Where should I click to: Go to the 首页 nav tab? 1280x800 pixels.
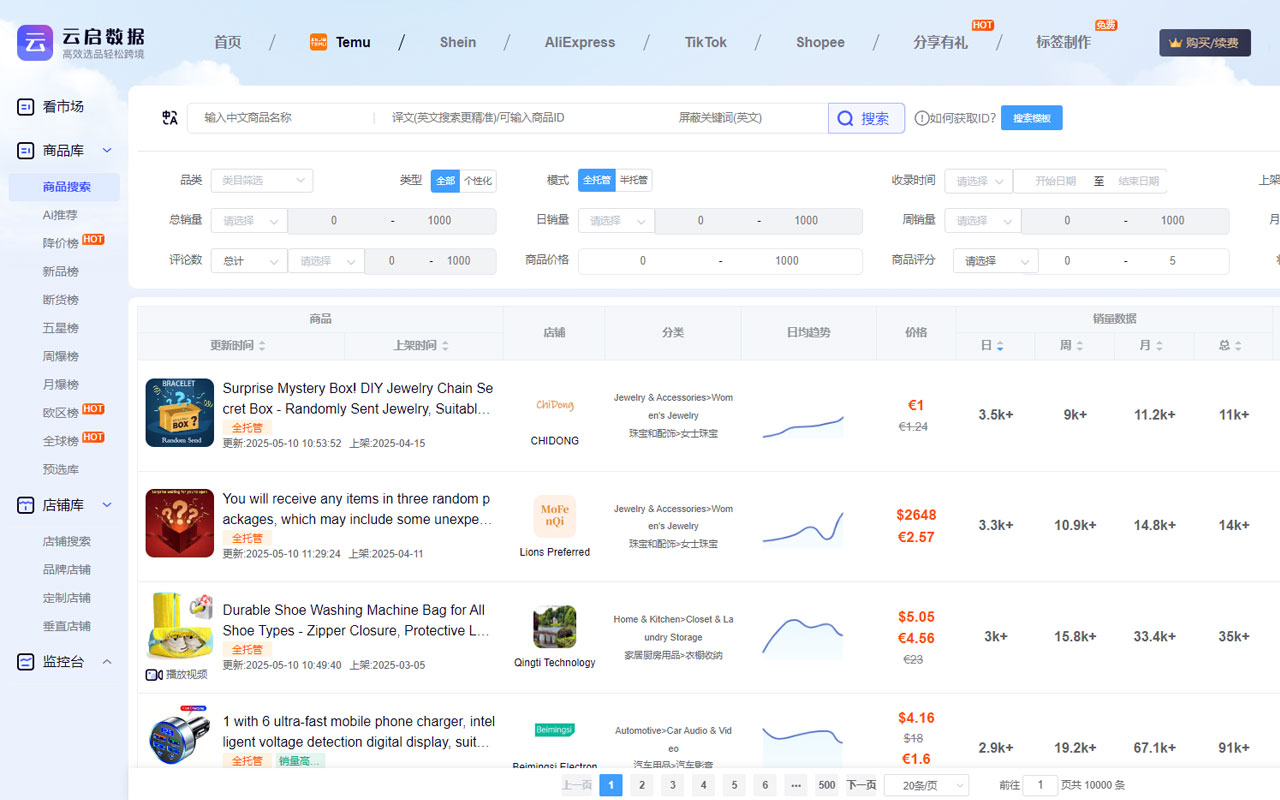[x=228, y=42]
